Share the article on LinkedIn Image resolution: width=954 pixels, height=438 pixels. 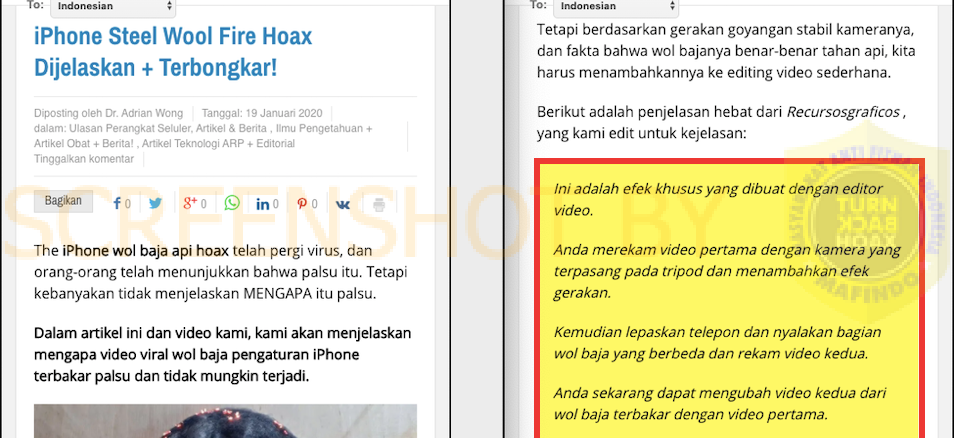267,204
